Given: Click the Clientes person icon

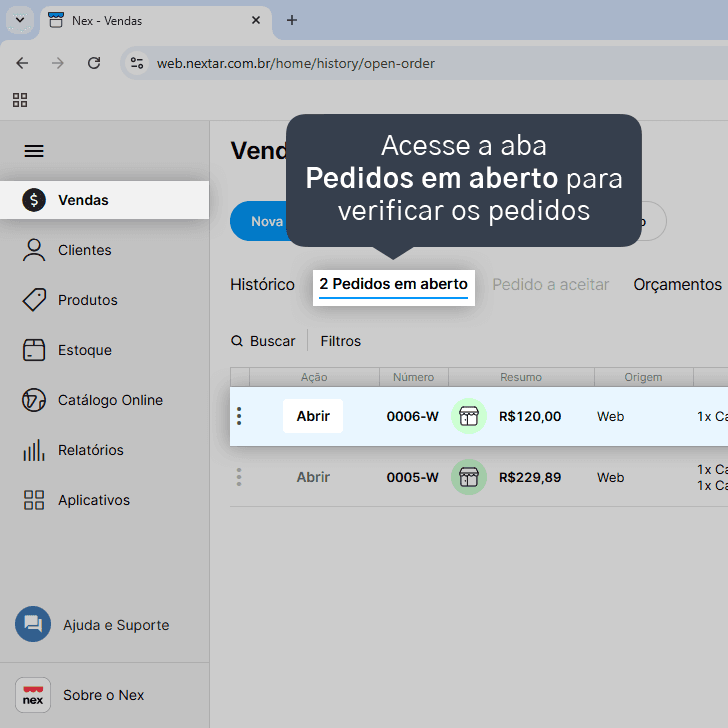Looking at the screenshot, I should (34, 250).
